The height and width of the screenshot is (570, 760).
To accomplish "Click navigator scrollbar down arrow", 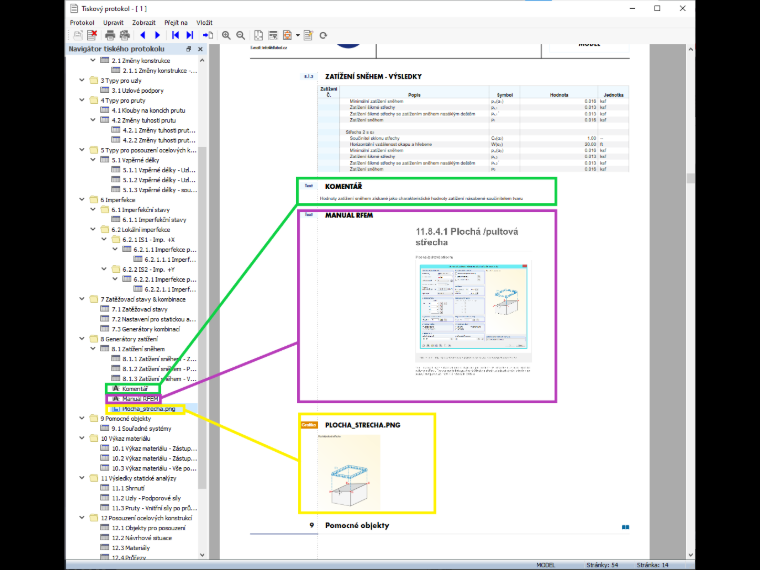I will (x=202, y=555).
